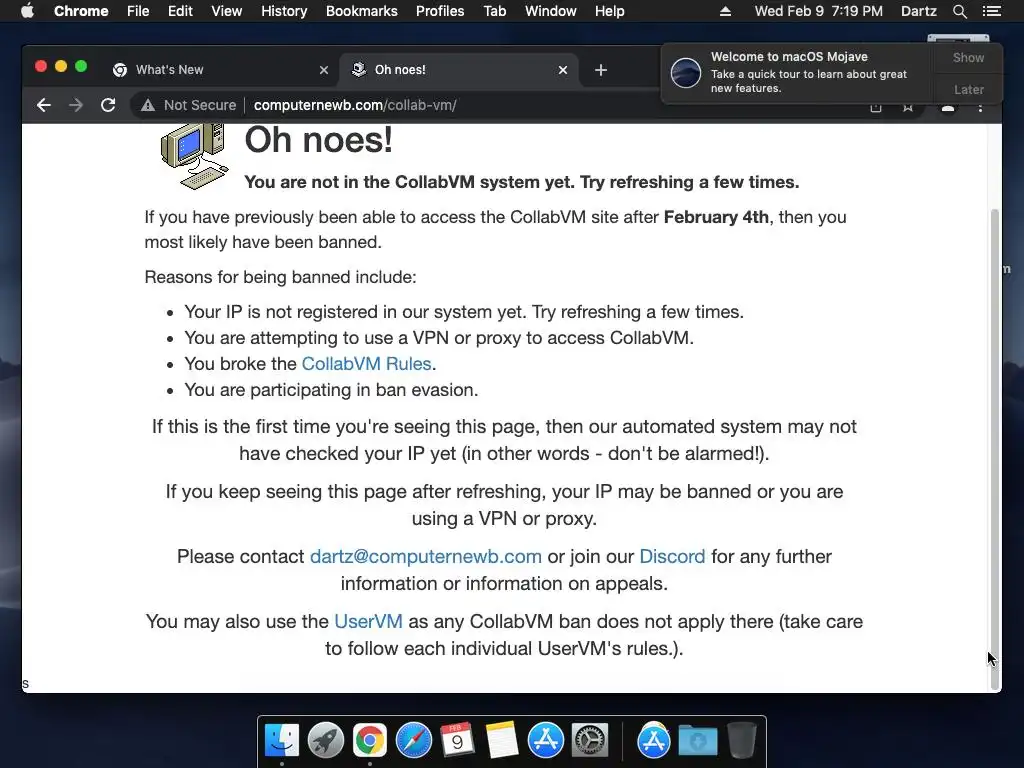Open the Chrome application menu
1024x768 pixels.
click(x=81, y=11)
